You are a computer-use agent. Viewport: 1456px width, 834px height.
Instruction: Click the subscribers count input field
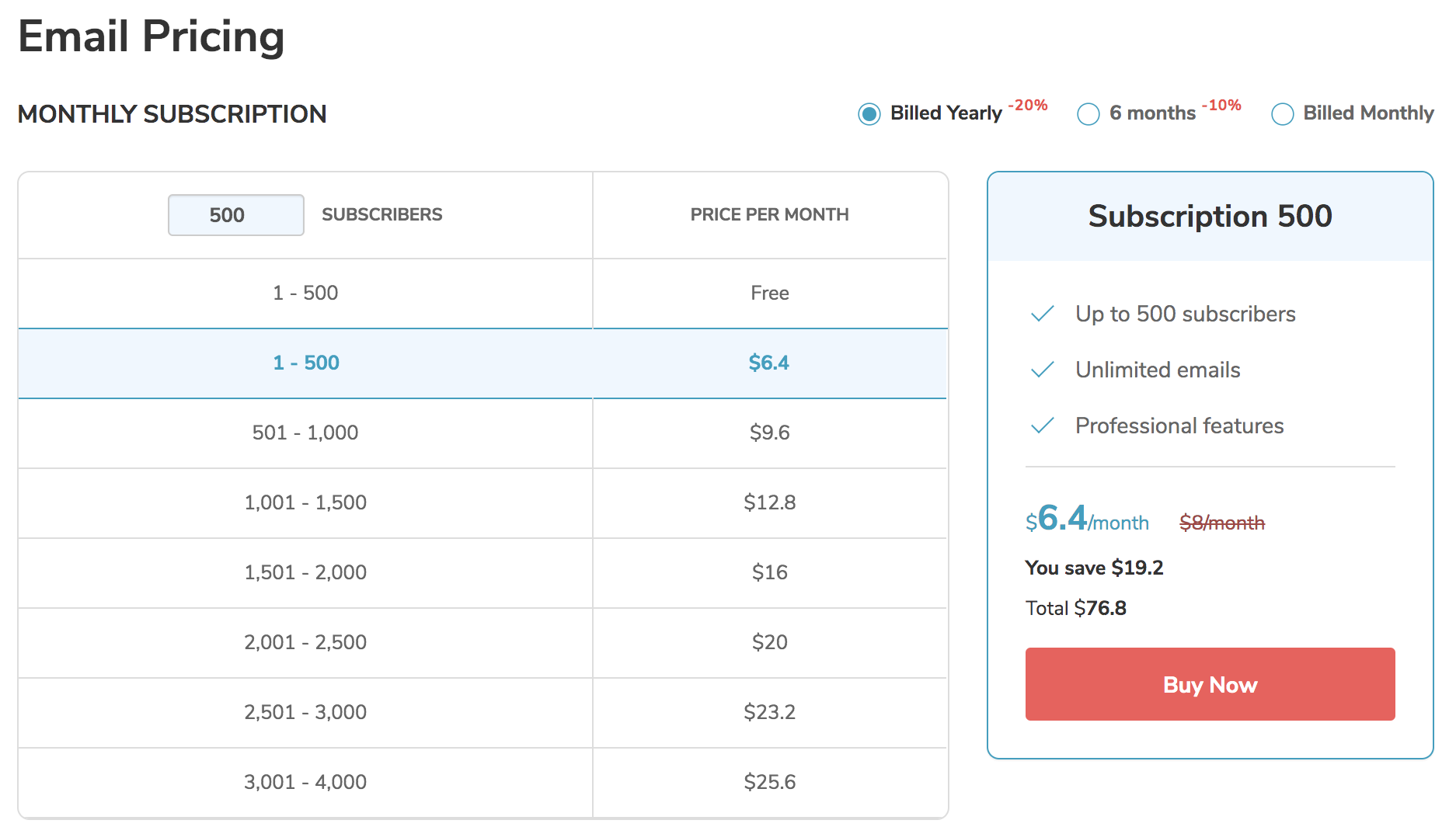[236, 215]
